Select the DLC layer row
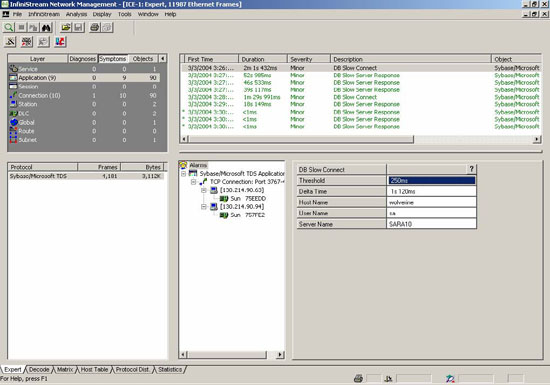The image size is (550, 385). (x=84, y=113)
